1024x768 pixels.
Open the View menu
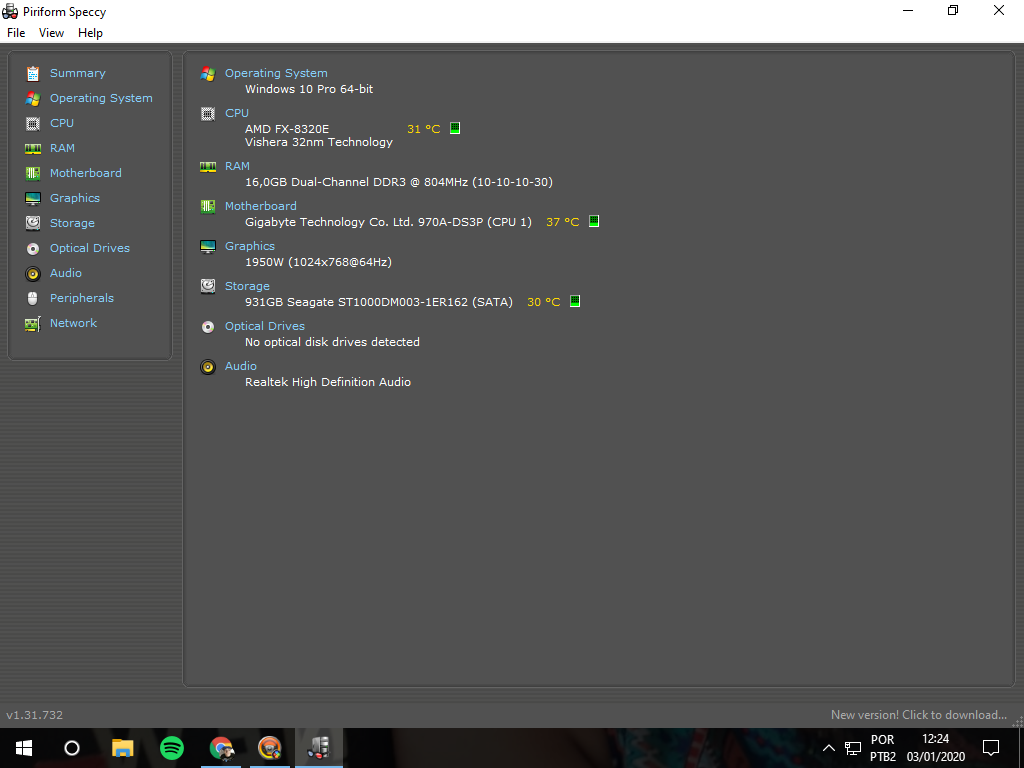pos(51,33)
